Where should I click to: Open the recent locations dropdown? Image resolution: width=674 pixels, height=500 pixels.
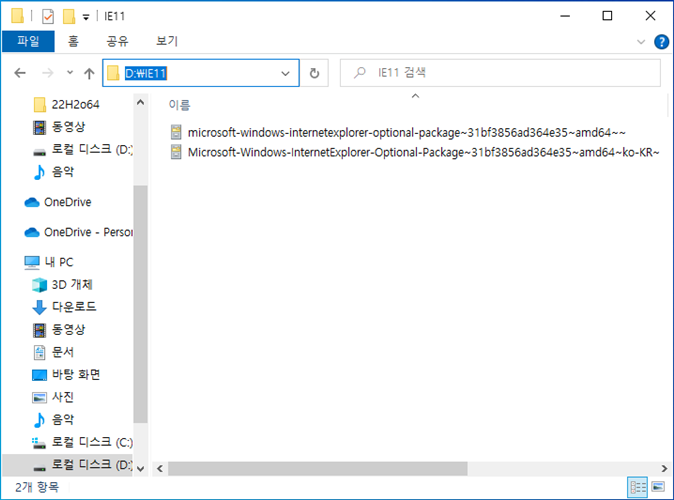coord(70,73)
